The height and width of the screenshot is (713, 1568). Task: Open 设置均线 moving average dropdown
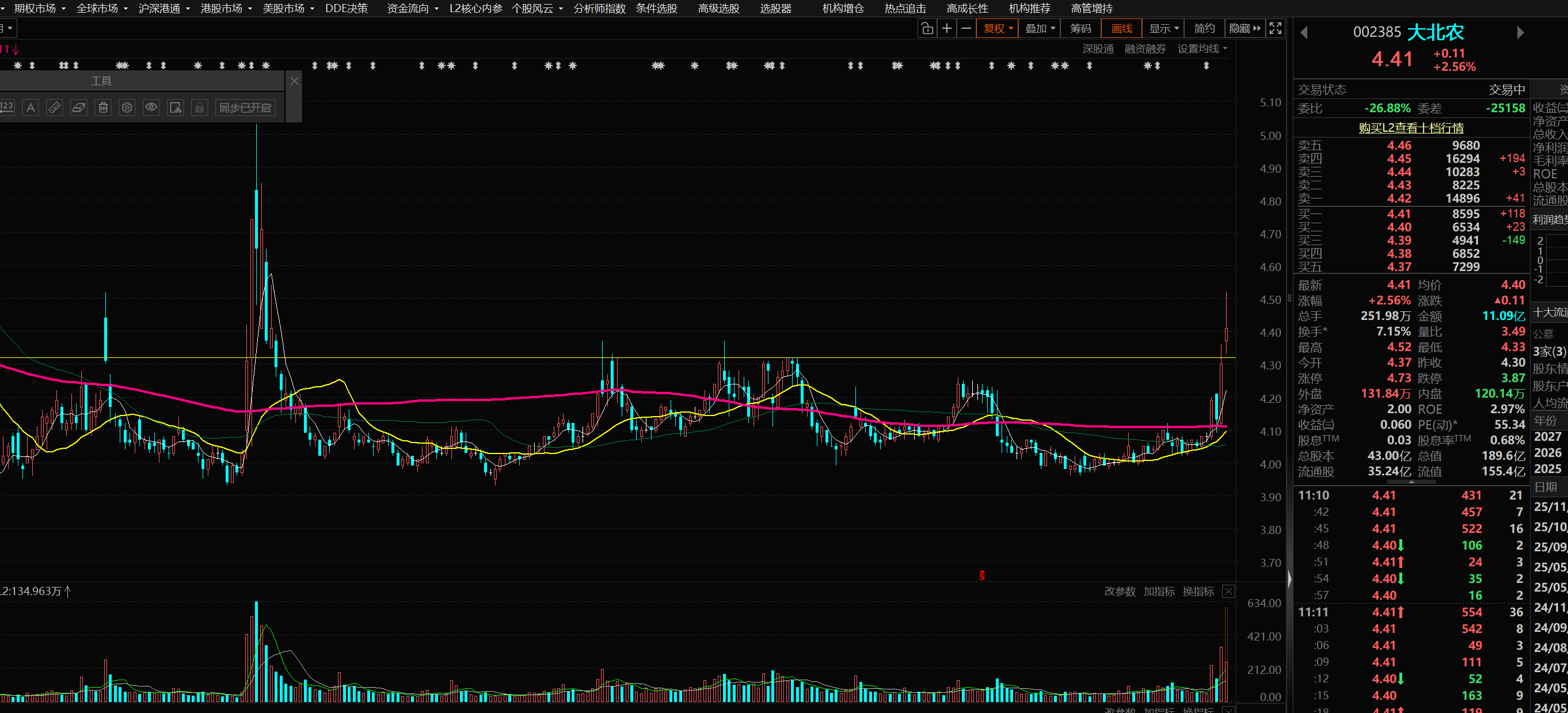(1201, 49)
